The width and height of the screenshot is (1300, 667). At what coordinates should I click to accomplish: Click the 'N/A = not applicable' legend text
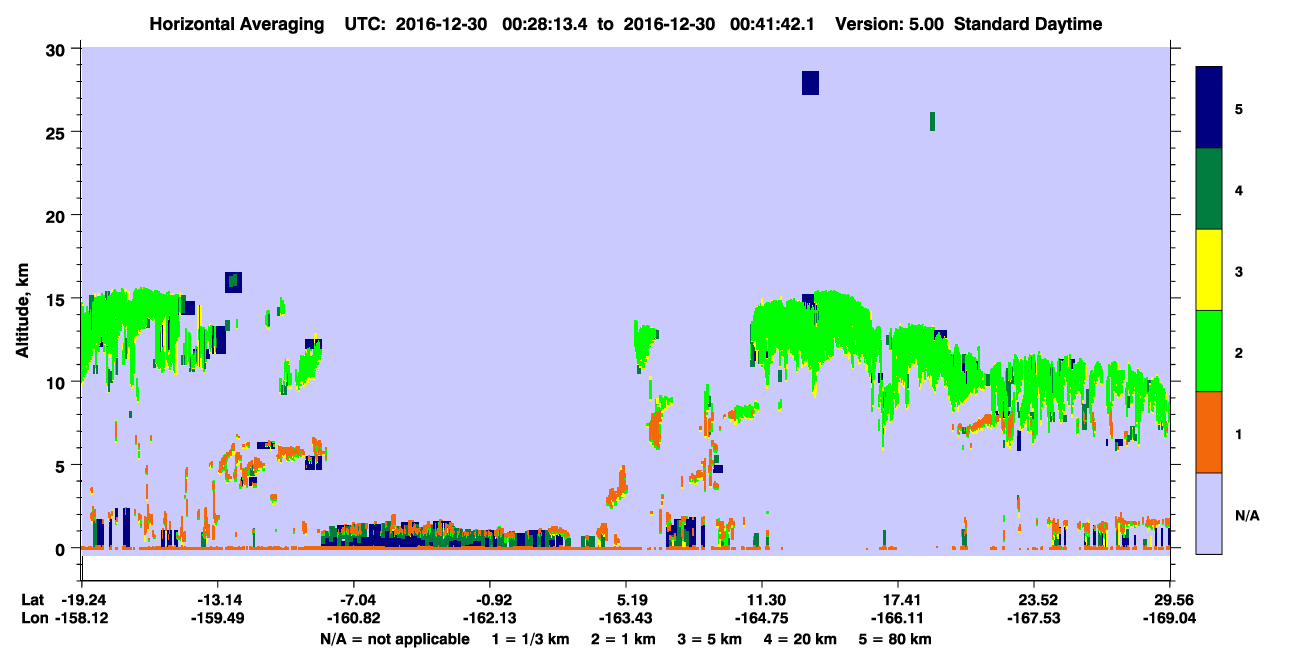[x=395, y=638]
